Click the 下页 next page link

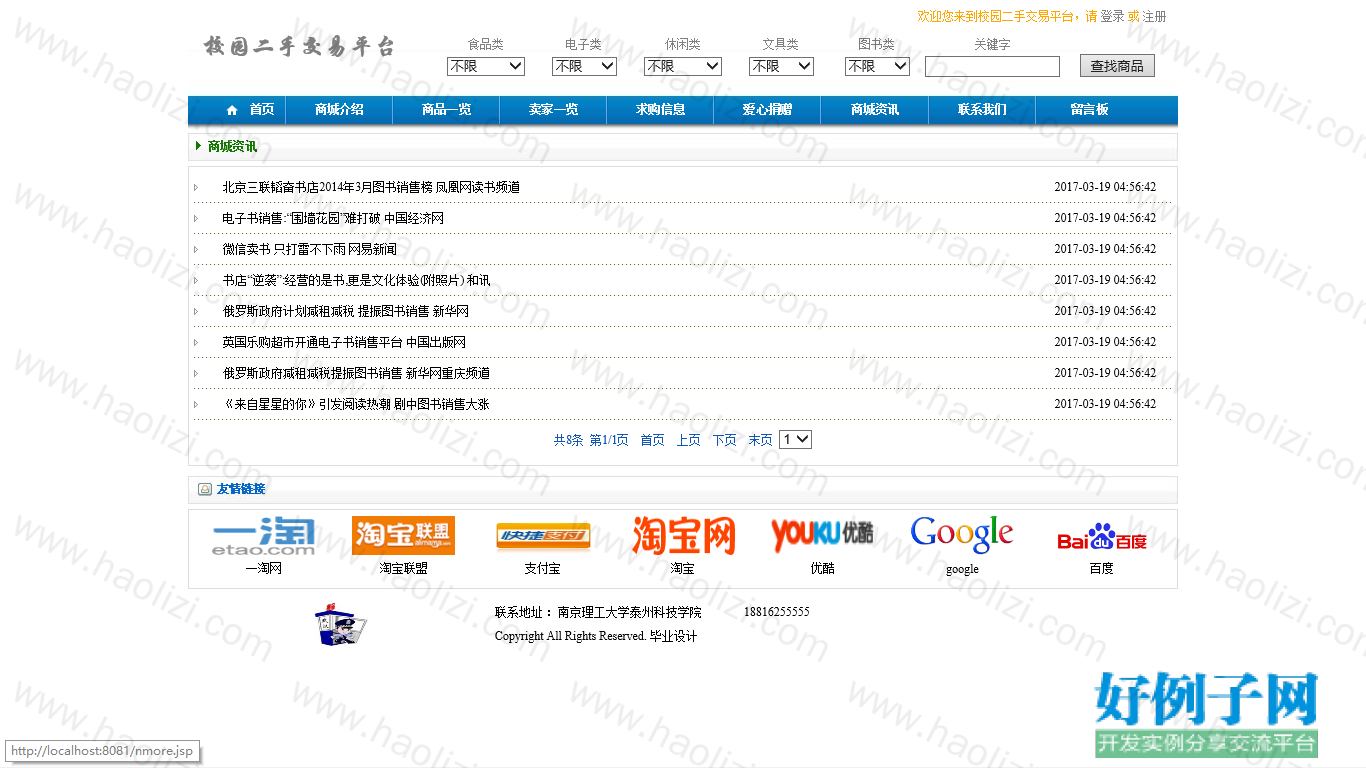(724, 440)
